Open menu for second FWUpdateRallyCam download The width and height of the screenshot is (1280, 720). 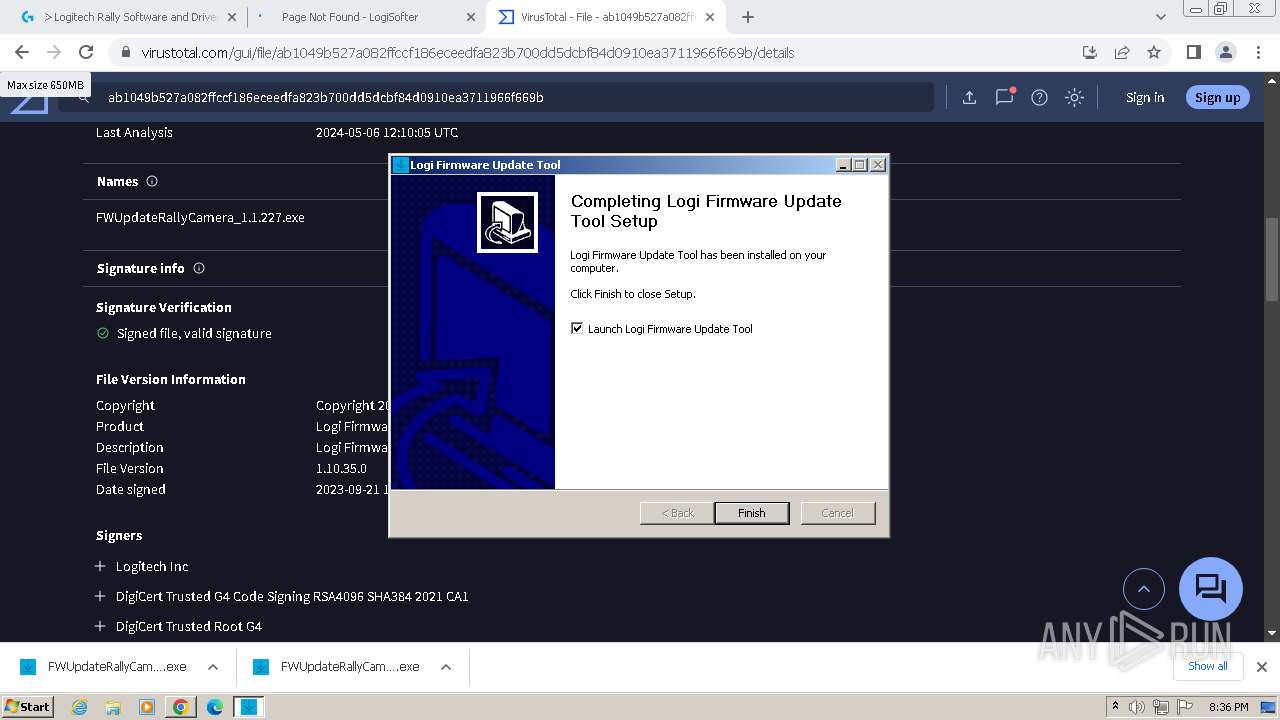coord(446,667)
